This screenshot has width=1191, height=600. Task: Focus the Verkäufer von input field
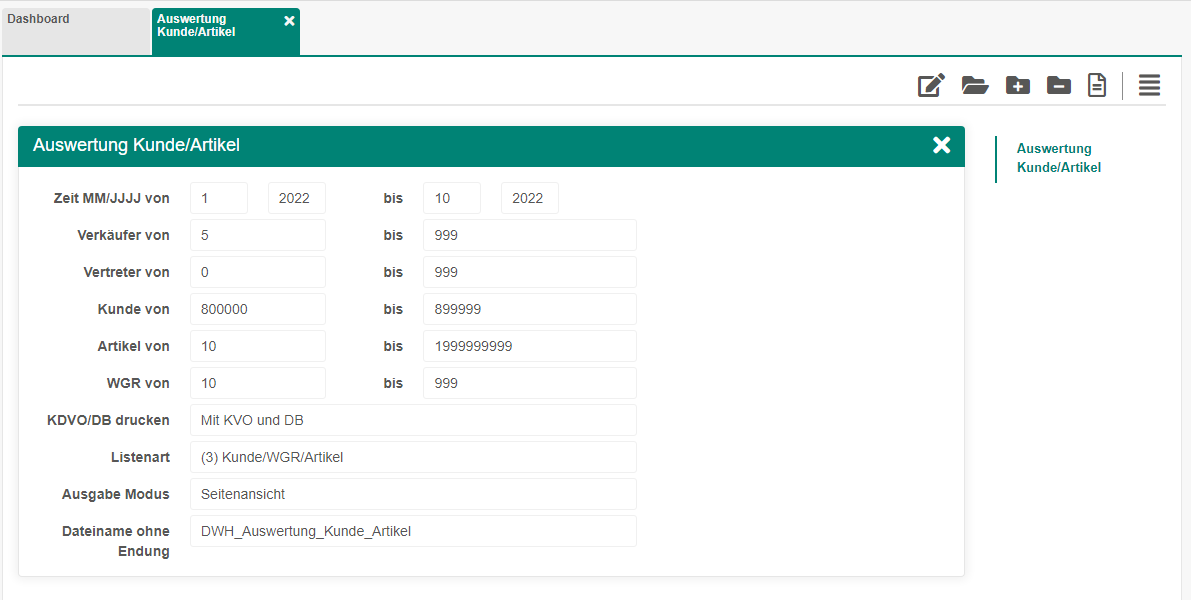[258, 235]
